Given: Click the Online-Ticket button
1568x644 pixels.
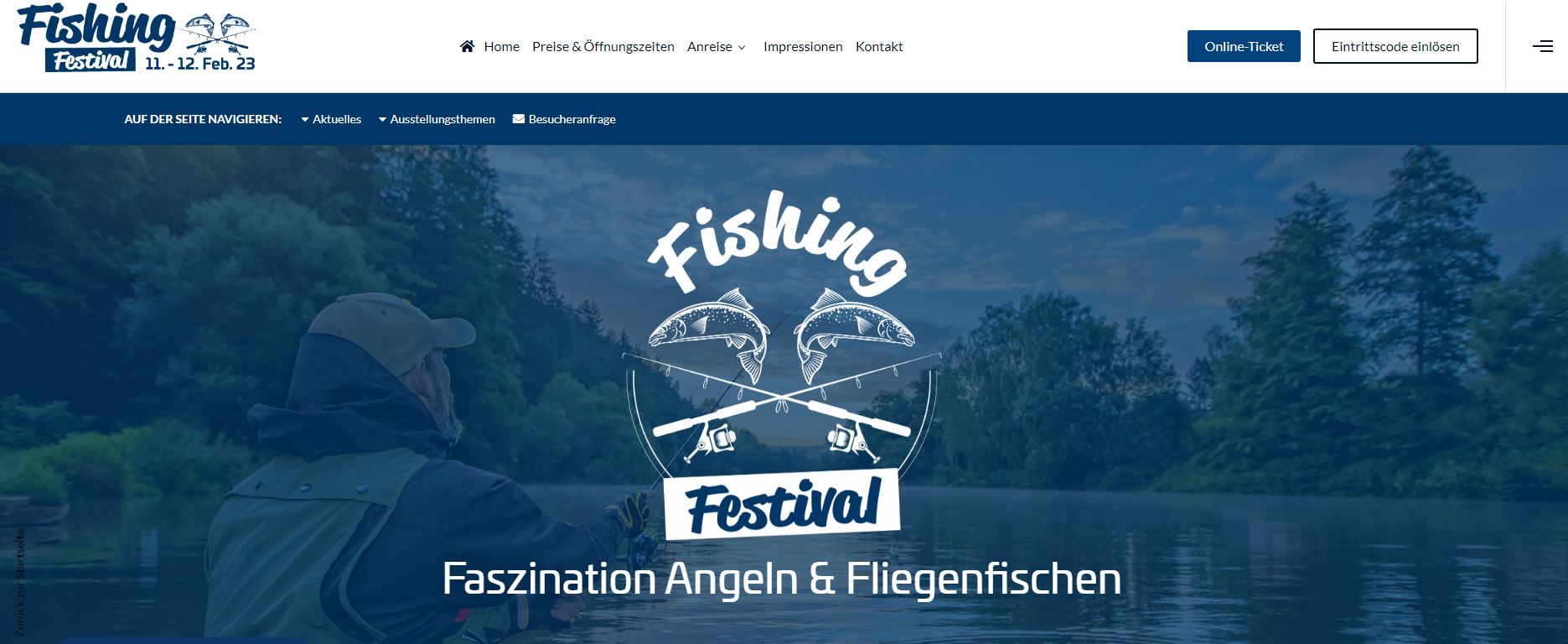Looking at the screenshot, I should pos(1244,46).
